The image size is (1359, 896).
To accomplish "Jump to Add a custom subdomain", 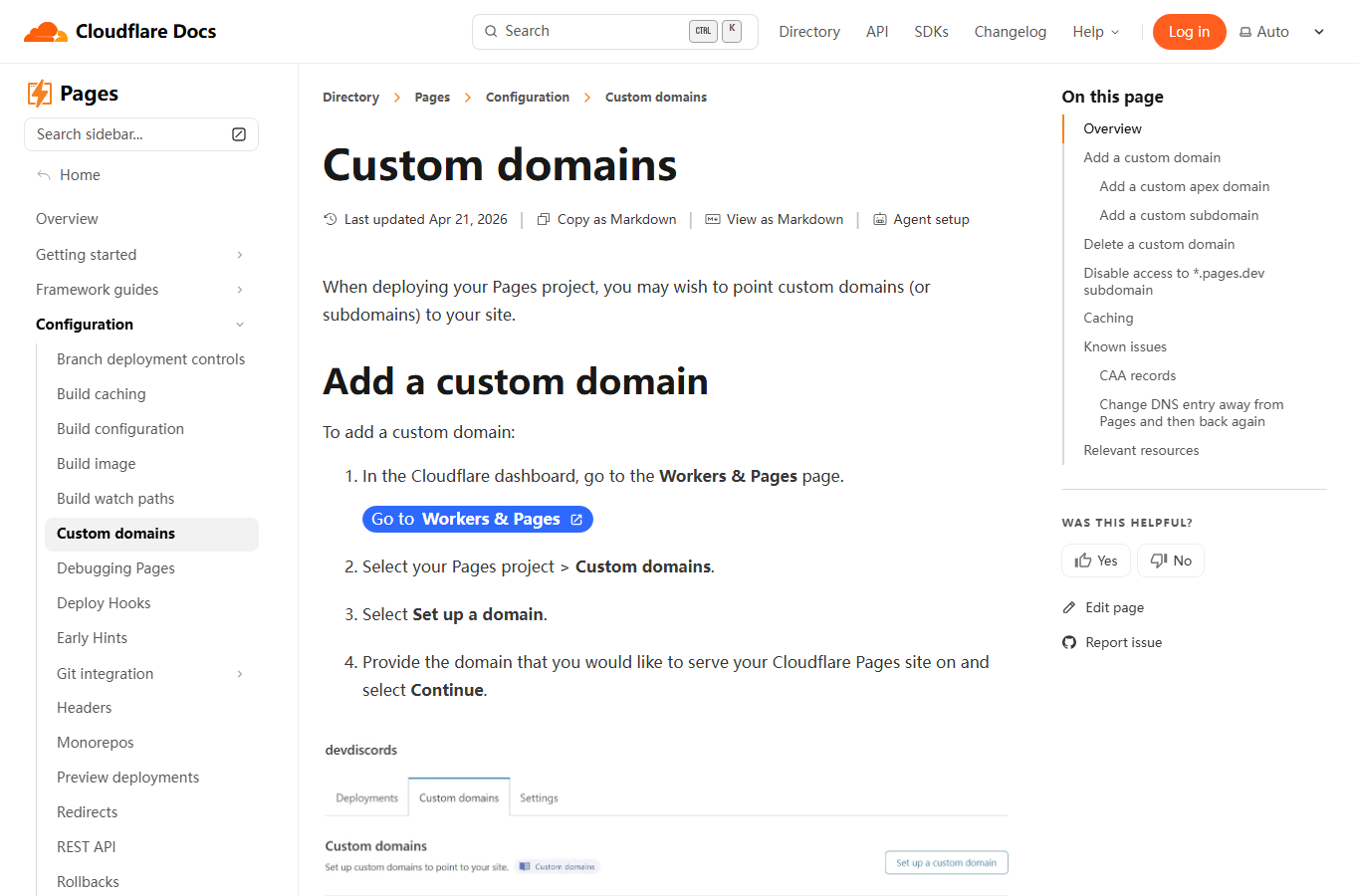I will point(1179,215).
